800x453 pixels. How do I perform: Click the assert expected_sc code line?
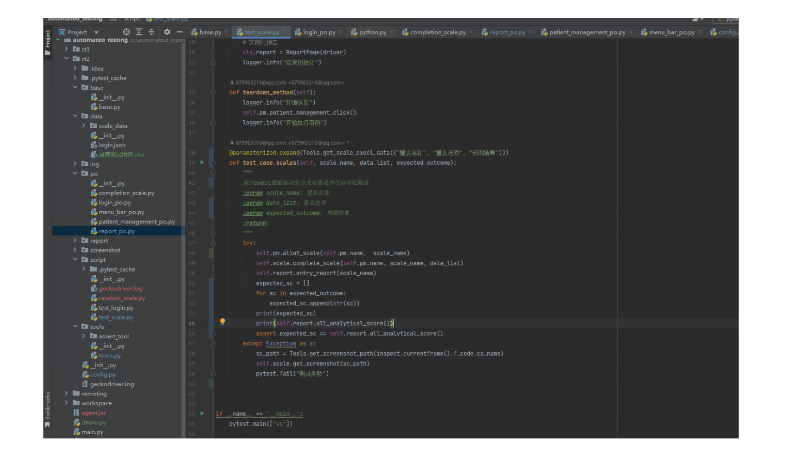[x=349, y=334]
